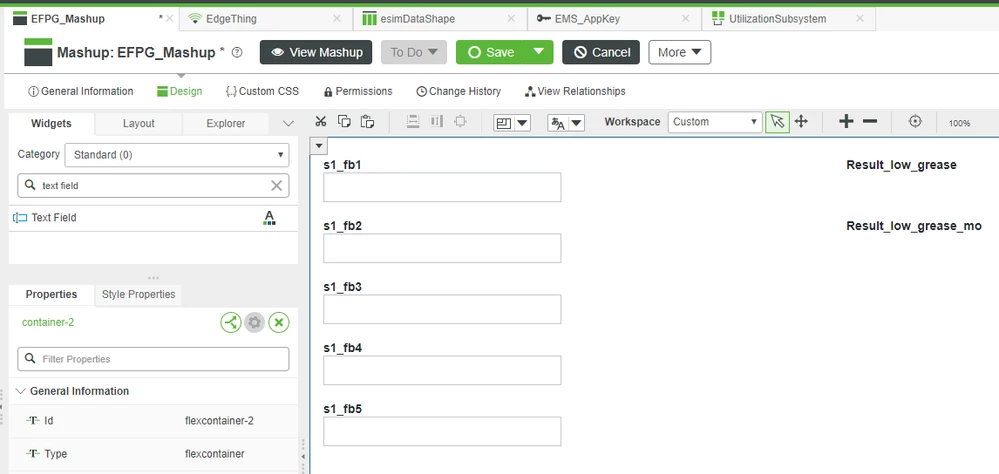Click the Filter Properties field
Viewport: 999px width, 474px height.
(153, 359)
